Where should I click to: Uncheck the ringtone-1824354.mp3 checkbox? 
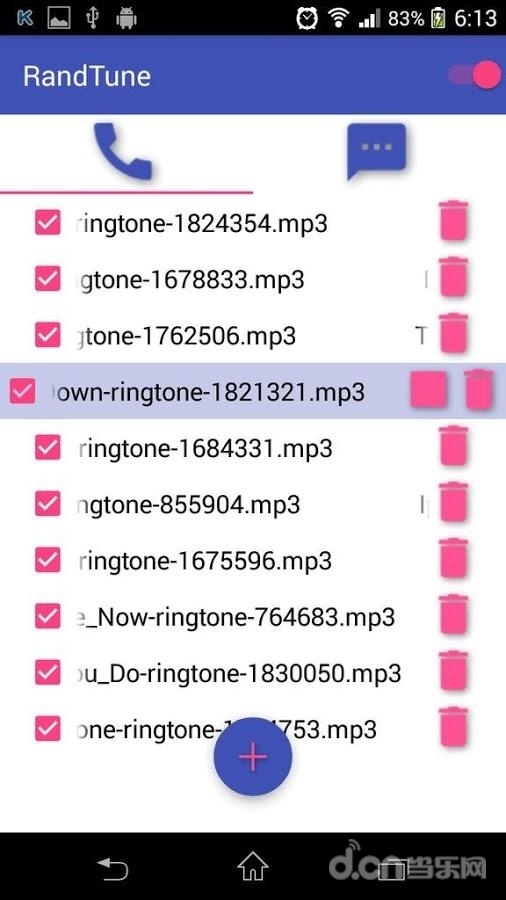(x=48, y=222)
